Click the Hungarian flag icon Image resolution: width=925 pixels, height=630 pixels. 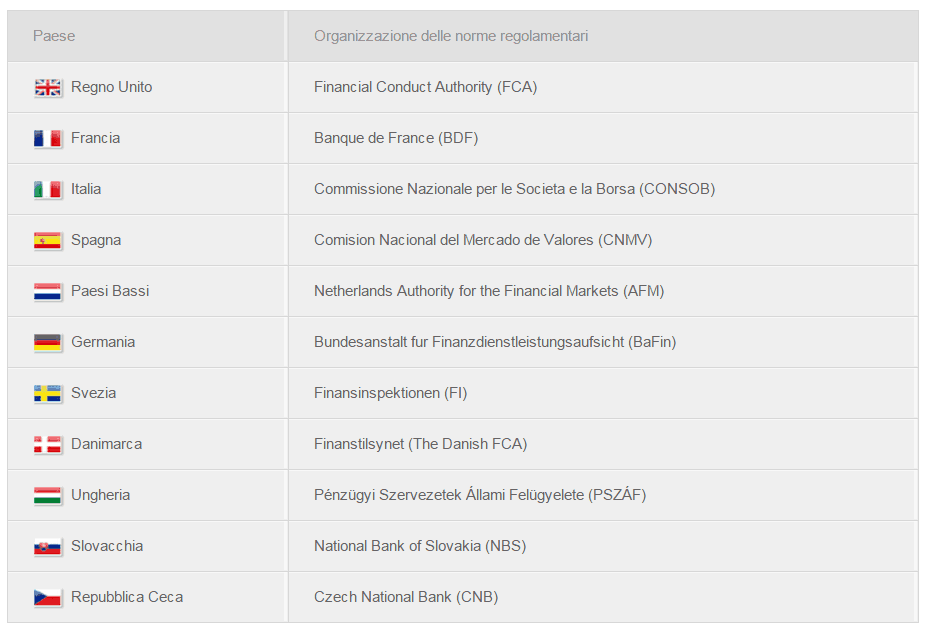tap(48, 496)
